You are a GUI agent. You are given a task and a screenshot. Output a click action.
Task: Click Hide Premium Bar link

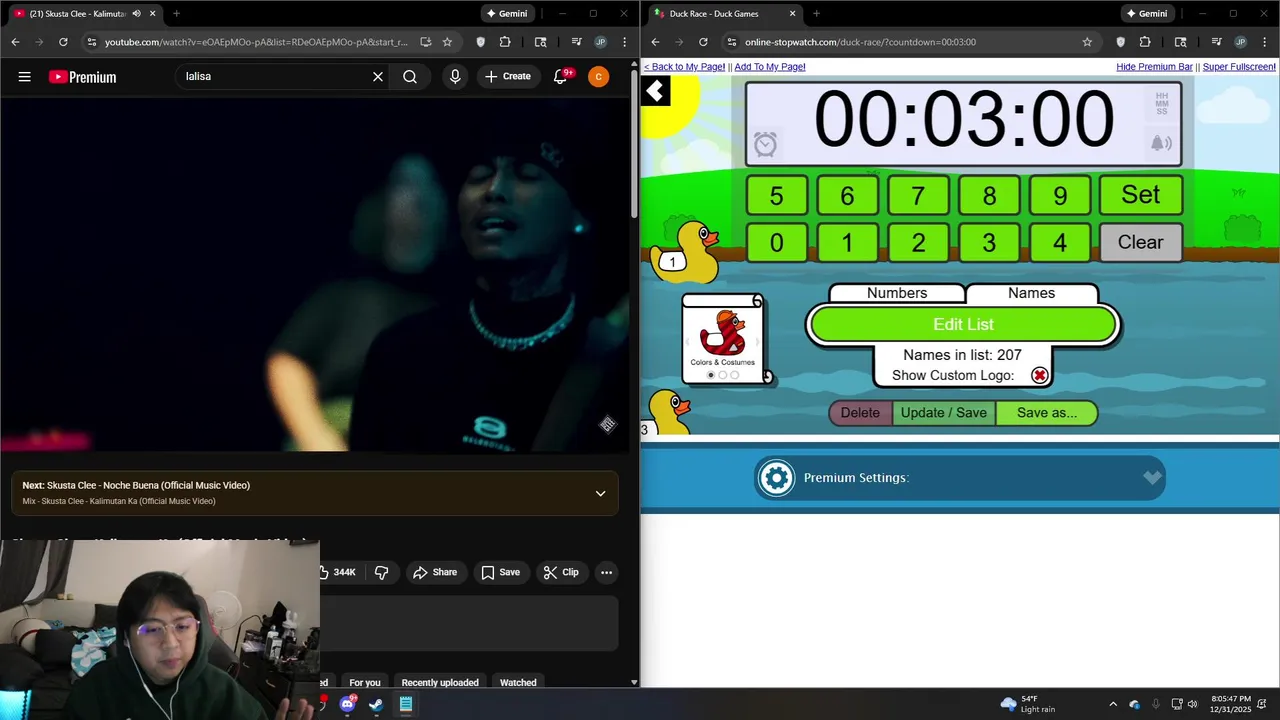coord(1154,67)
